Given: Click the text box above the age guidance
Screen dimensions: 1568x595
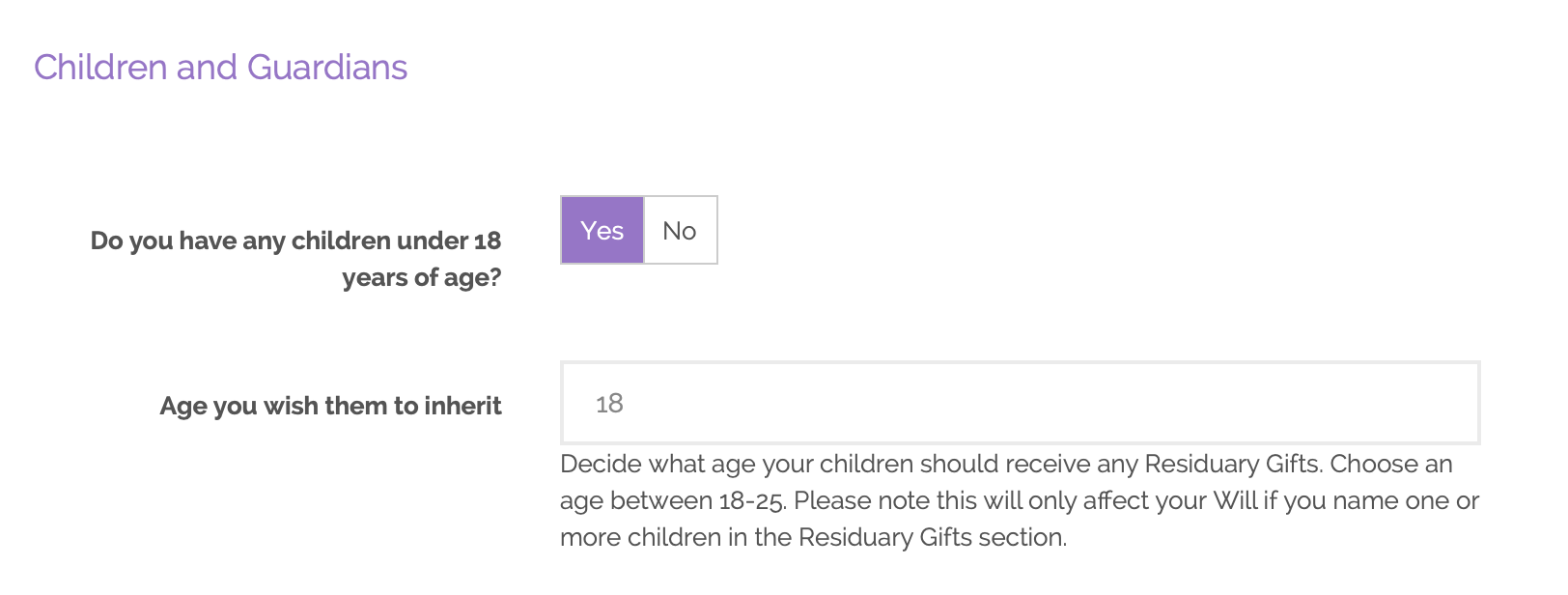Looking at the screenshot, I should click(x=1020, y=403).
